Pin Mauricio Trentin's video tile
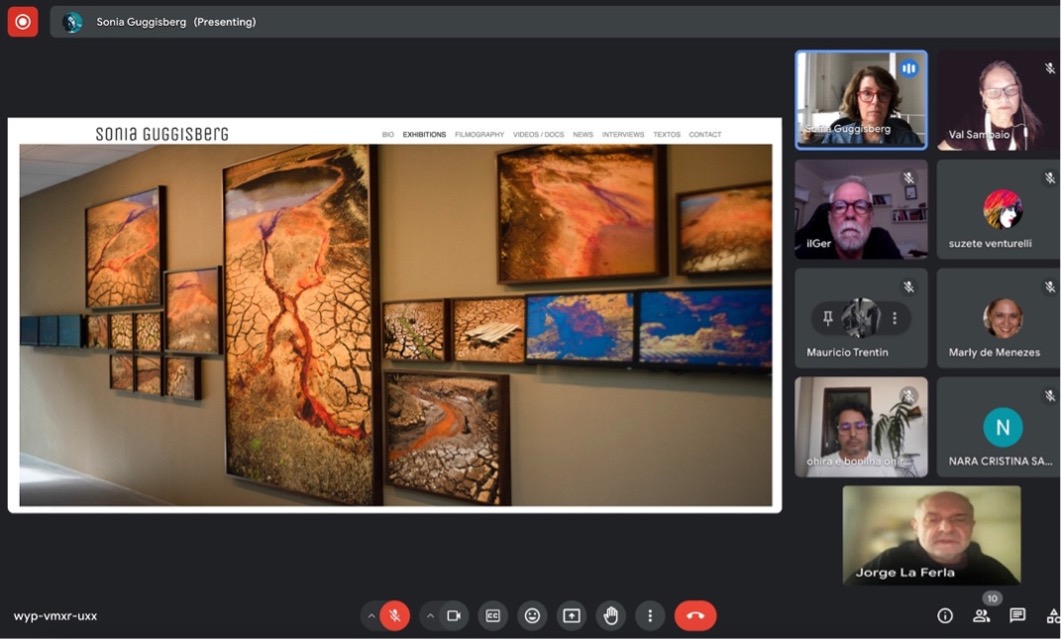Image resolution: width=1063 pixels, height=641 pixels. [828, 318]
